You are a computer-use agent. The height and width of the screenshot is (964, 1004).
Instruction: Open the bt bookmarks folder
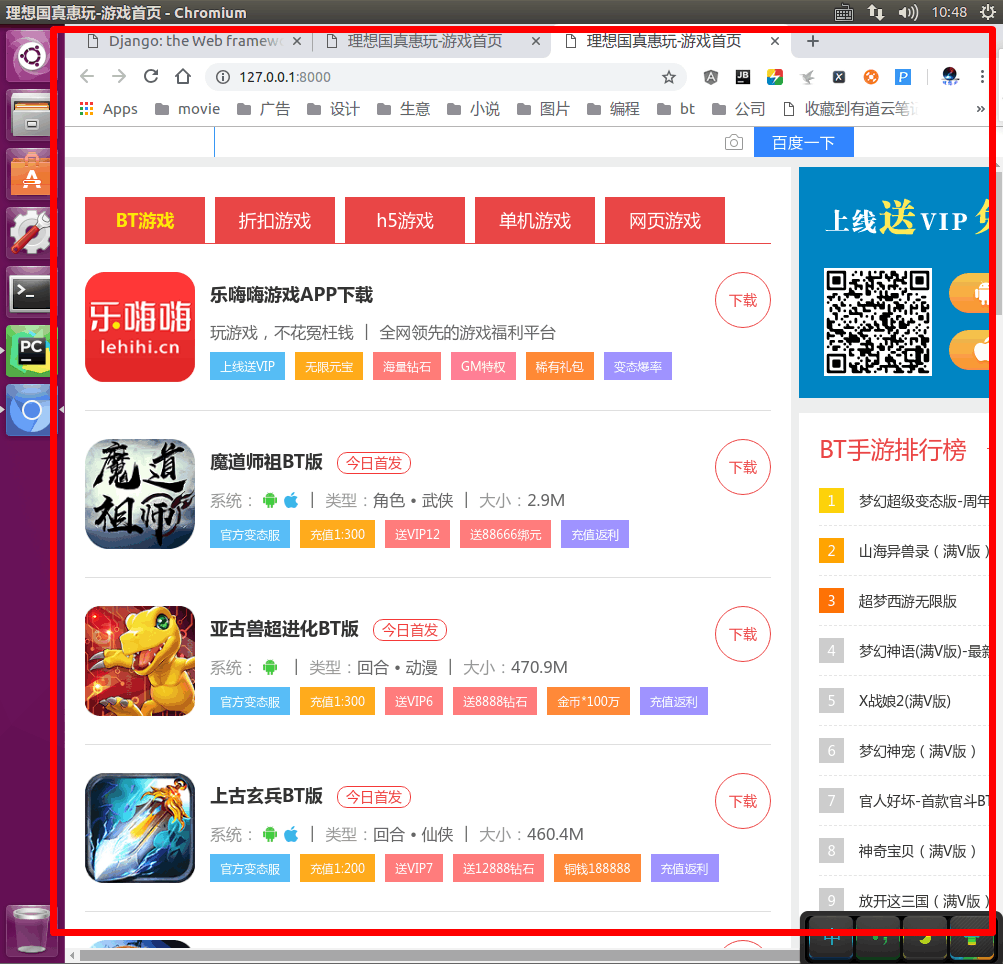pyautogui.click(x=676, y=109)
